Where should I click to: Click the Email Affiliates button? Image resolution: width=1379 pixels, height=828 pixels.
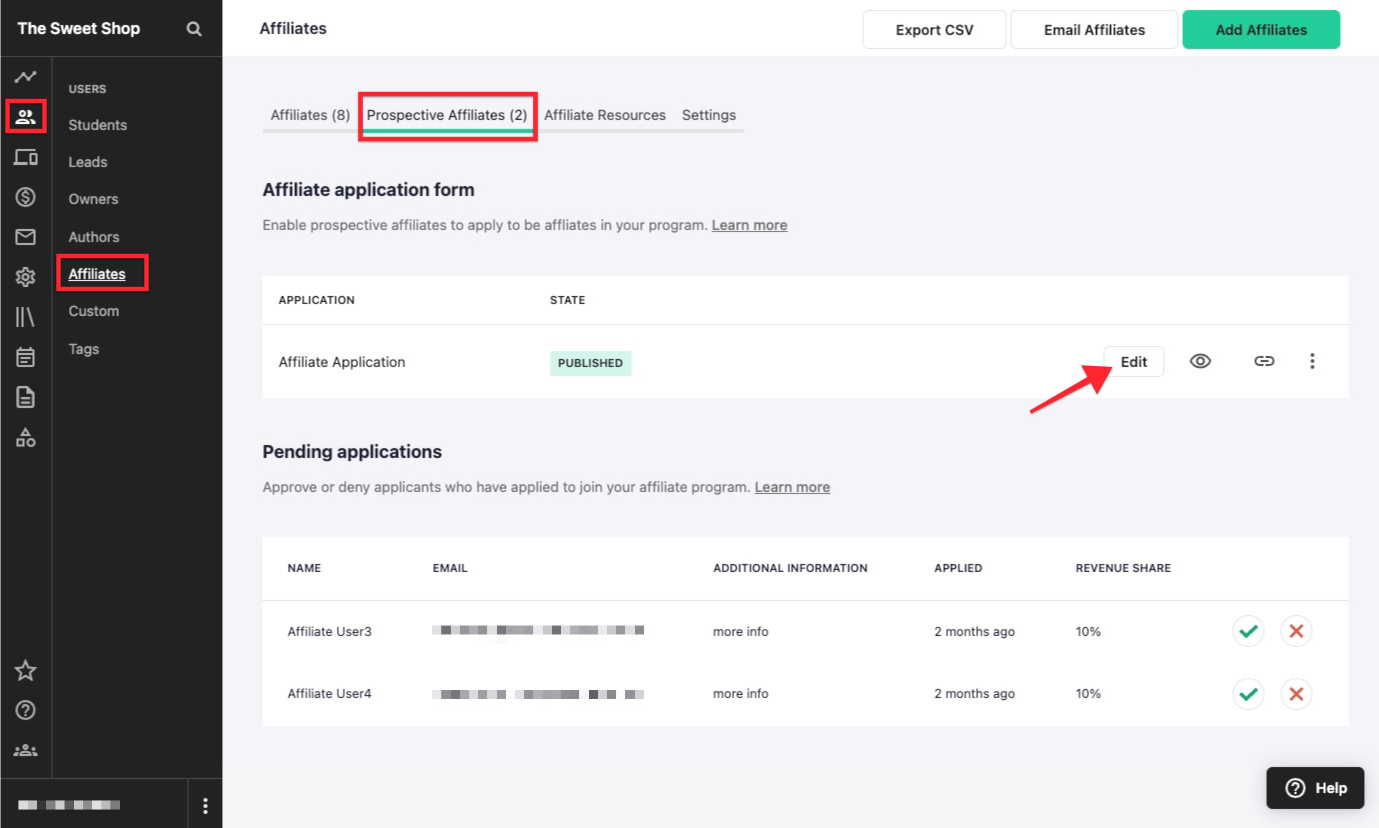pos(1095,30)
